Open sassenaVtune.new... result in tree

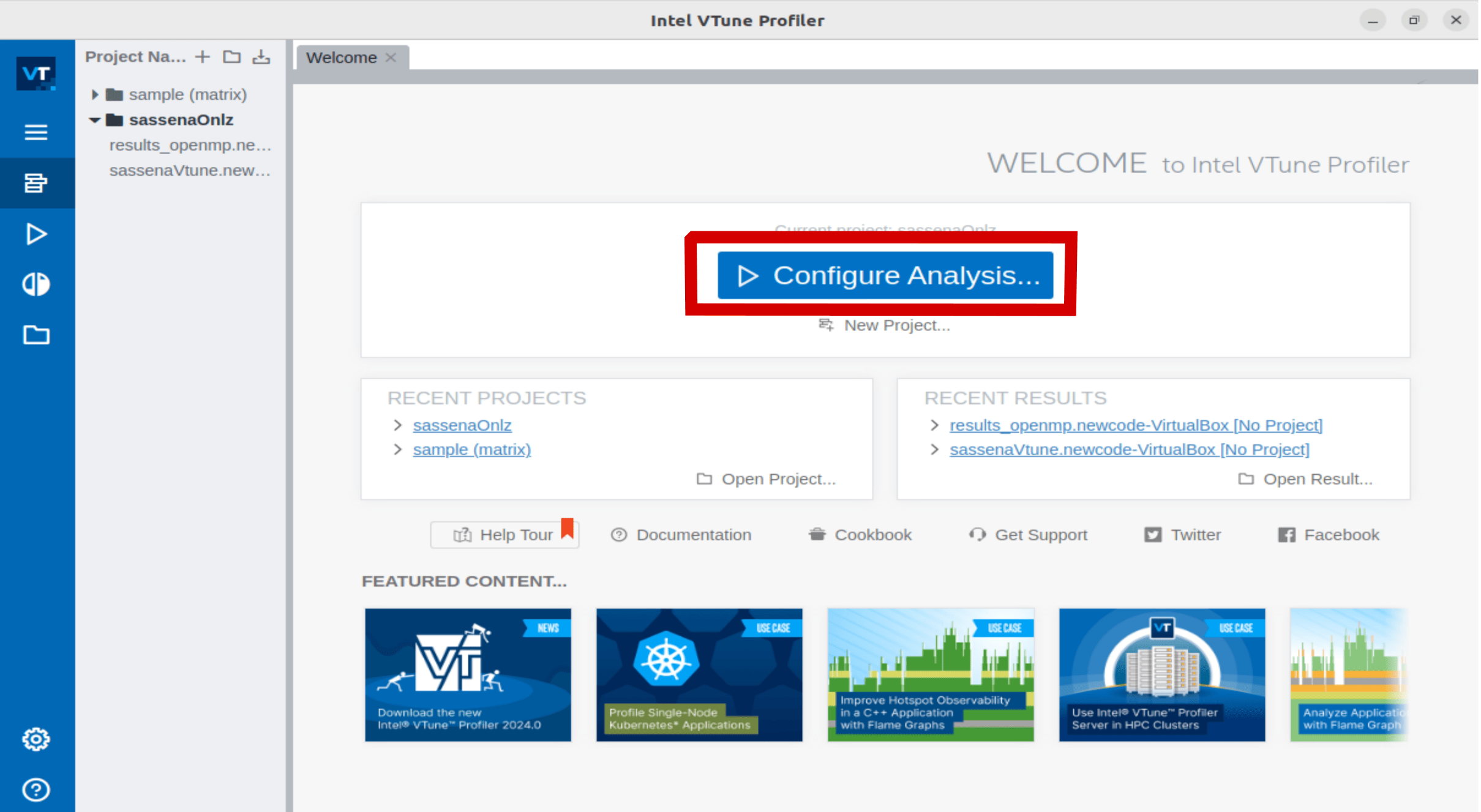[x=190, y=170]
